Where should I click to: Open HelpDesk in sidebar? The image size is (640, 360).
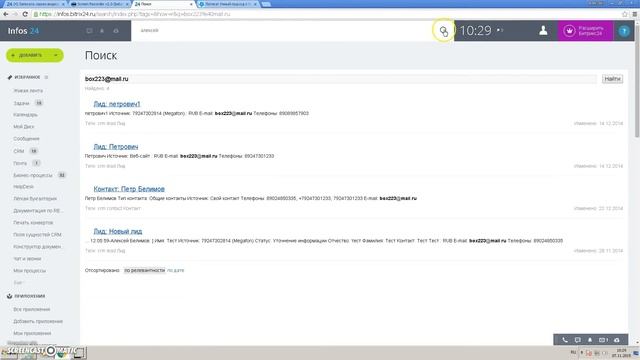click(x=23, y=187)
